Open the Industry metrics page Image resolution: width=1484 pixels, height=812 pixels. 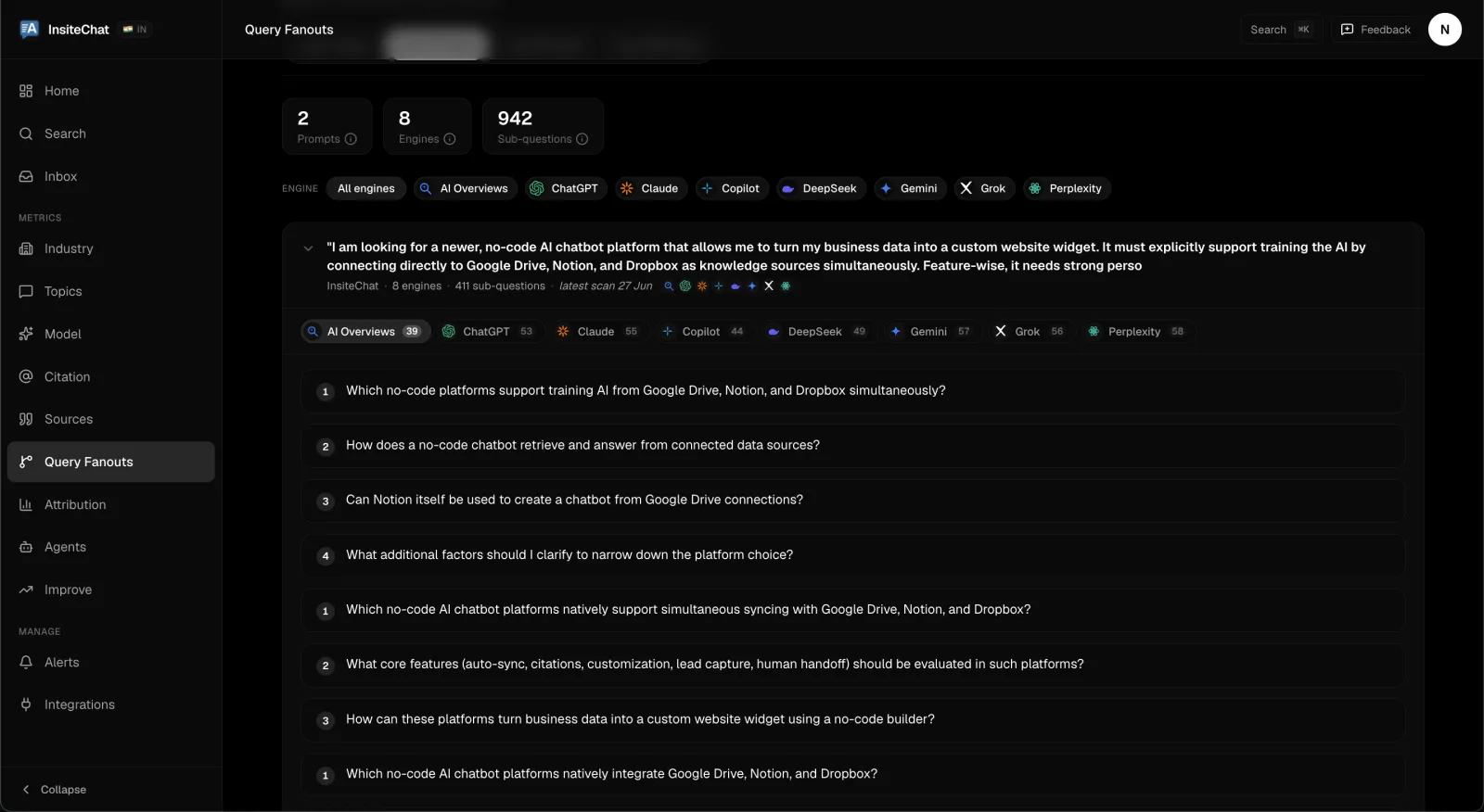click(110, 248)
